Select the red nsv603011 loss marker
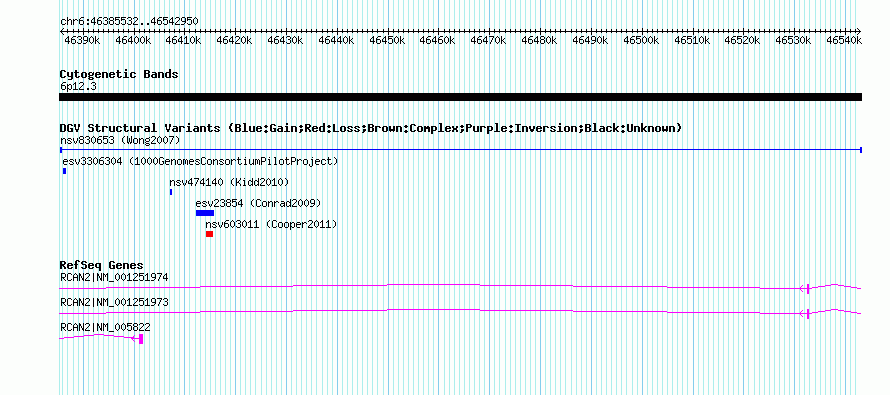 [x=209, y=234]
